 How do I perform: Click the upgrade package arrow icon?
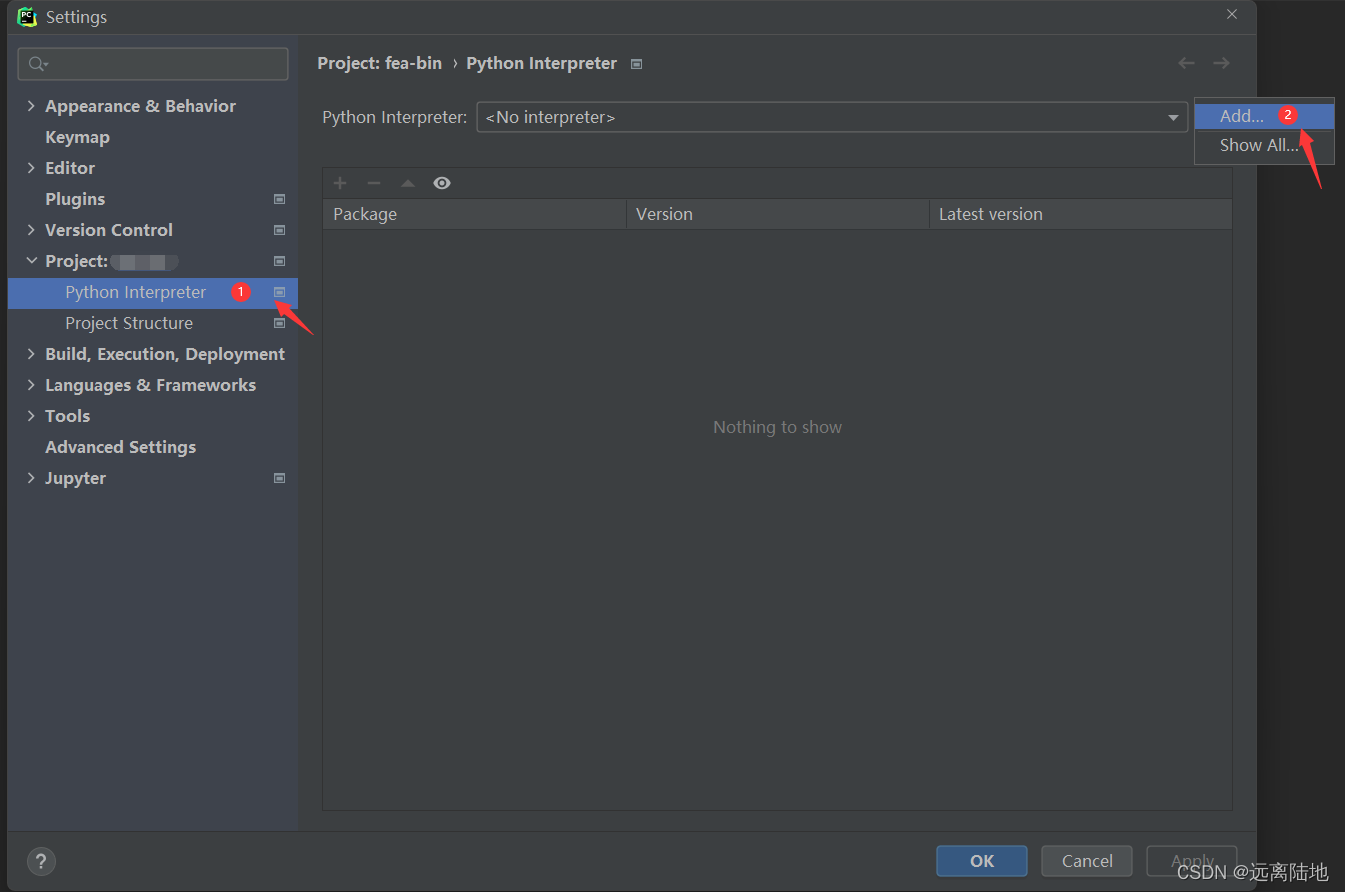pyautogui.click(x=408, y=183)
